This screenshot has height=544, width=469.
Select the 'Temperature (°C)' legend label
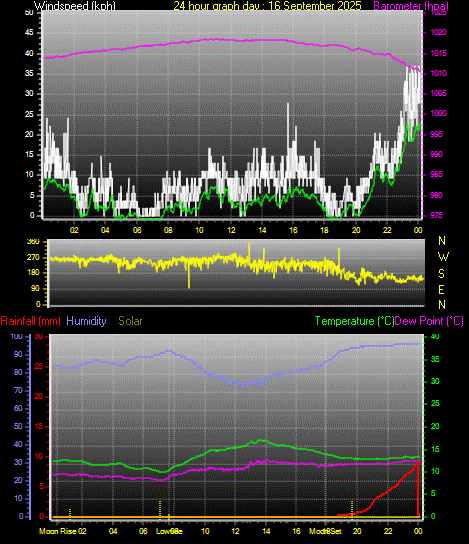[x=354, y=321]
